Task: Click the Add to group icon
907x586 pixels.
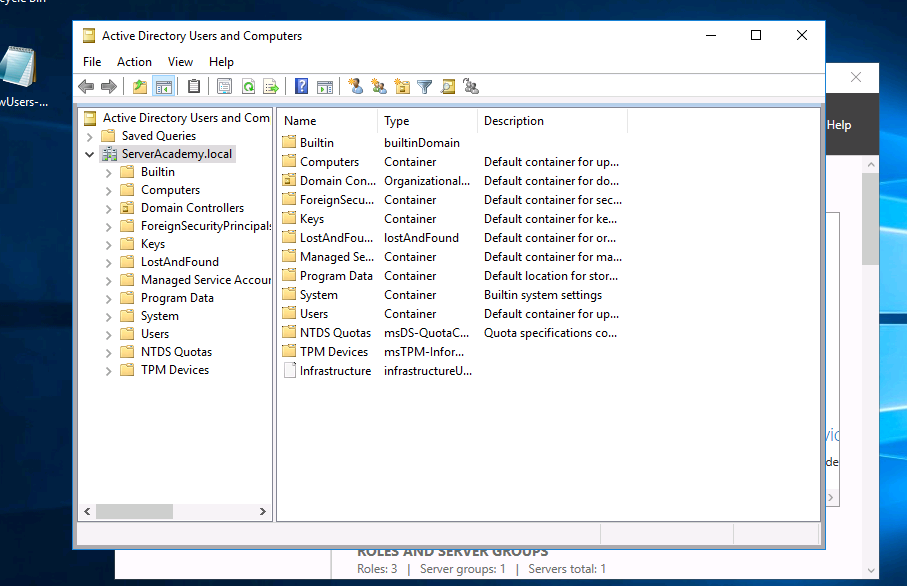Action: pyautogui.click(x=471, y=87)
